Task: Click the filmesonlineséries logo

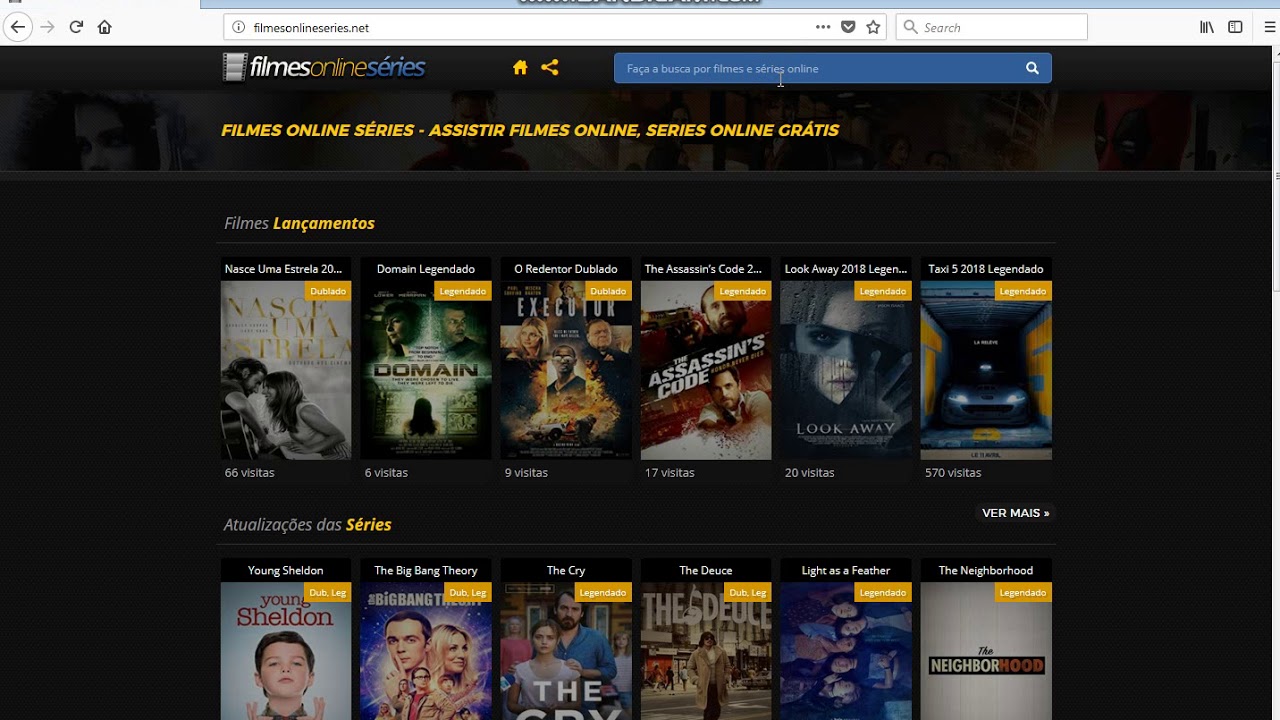Action: [x=324, y=67]
